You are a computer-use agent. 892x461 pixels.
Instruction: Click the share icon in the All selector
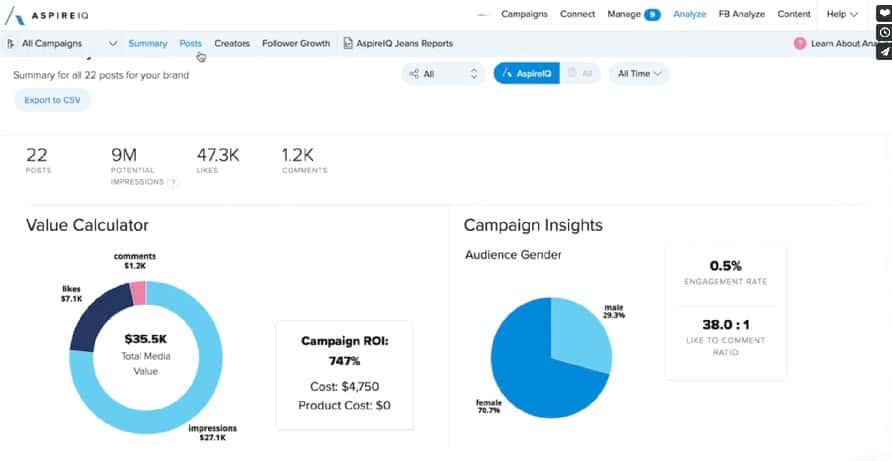tap(414, 74)
